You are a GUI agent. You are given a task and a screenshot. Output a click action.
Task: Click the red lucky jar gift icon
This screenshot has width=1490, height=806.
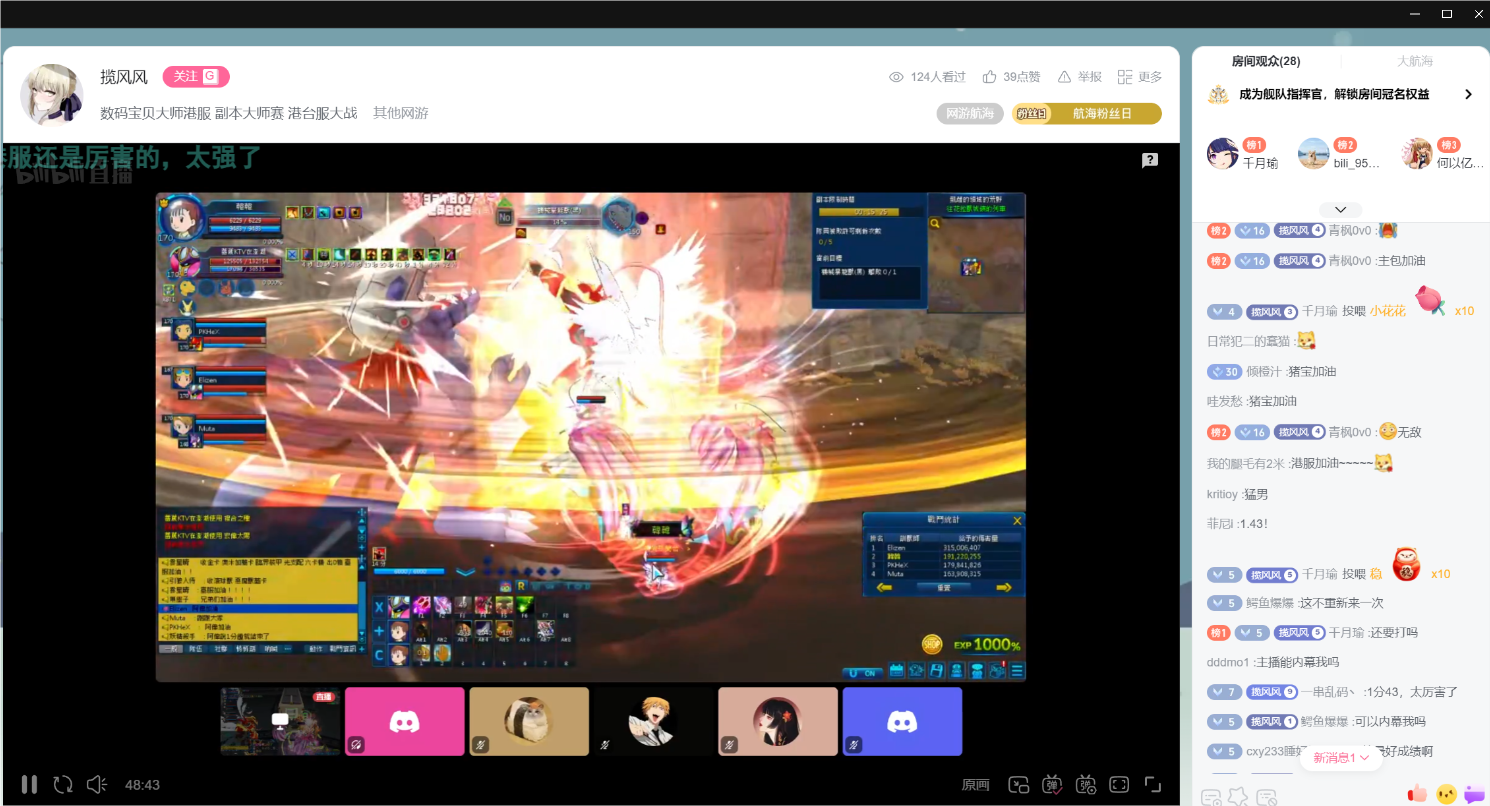(1407, 566)
